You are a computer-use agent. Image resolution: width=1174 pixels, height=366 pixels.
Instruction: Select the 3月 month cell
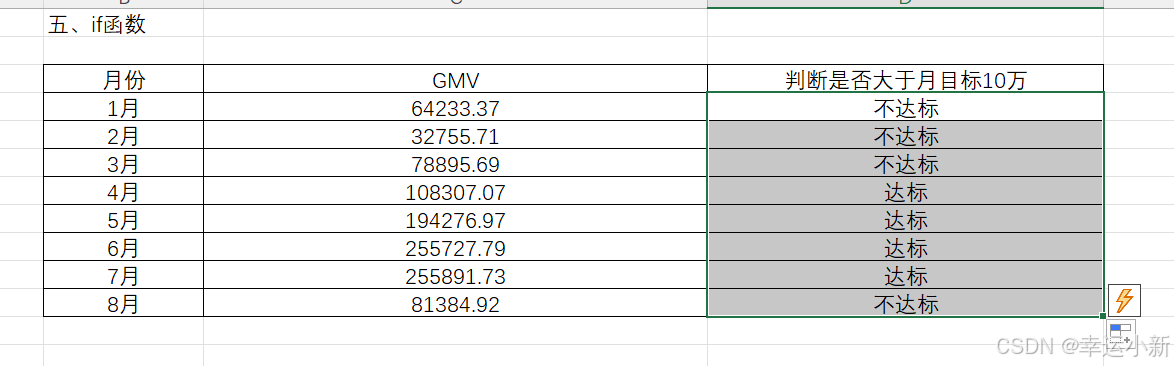coord(124,163)
